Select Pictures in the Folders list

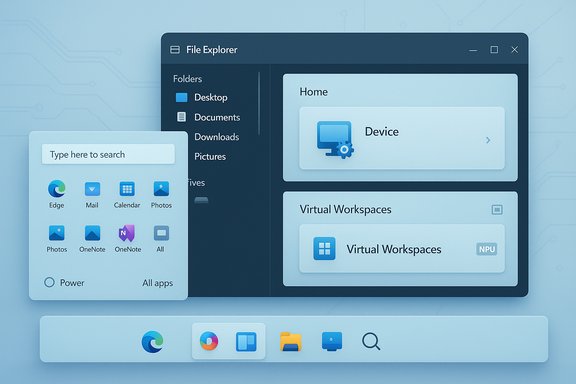click(210, 157)
